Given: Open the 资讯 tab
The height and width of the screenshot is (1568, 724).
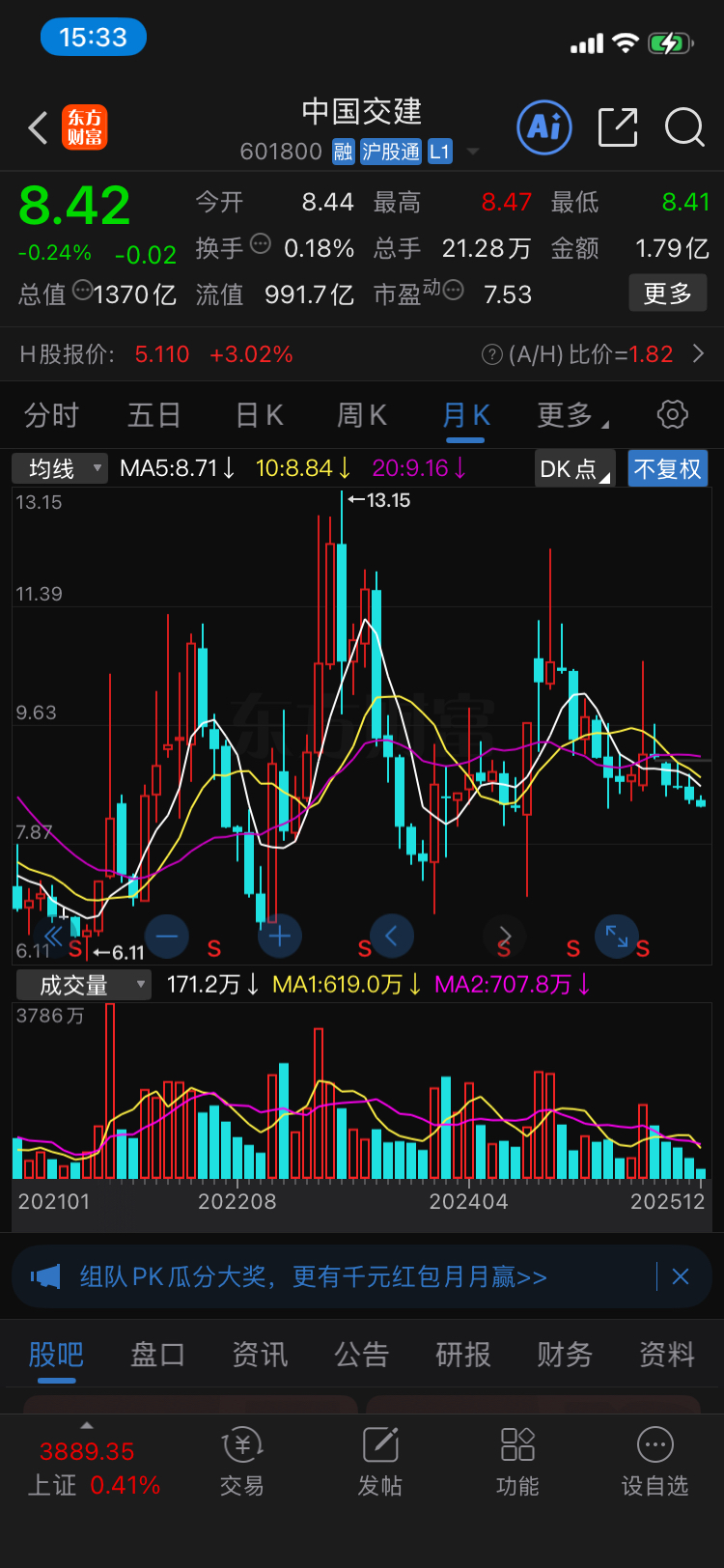Looking at the screenshot, I should pyautogui.click(x=260, y=1355).
